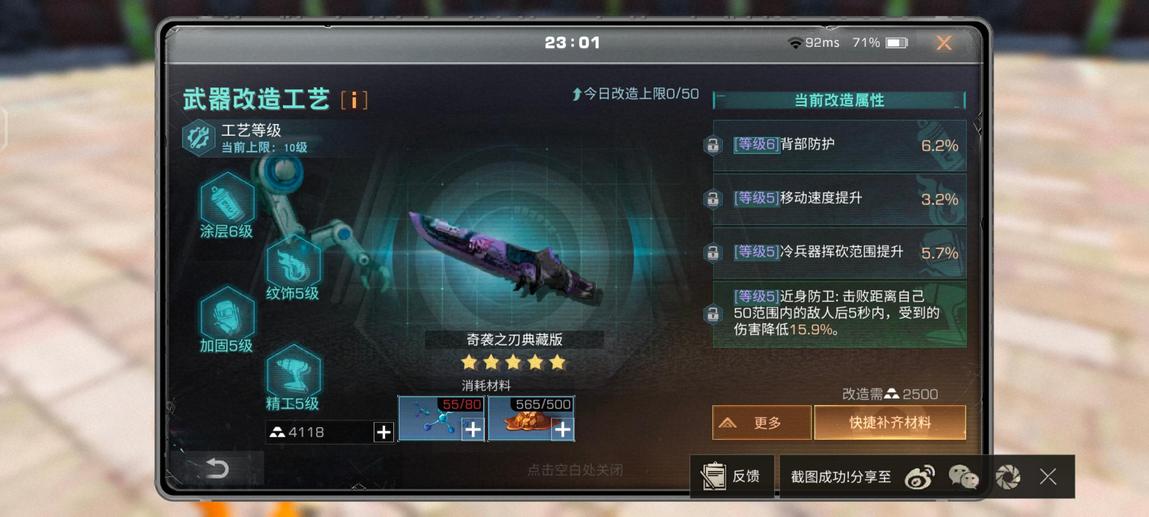This screenshot has width=1149, height=517.
Task: Expand the 更多 options button
Action: pos(761,423)
